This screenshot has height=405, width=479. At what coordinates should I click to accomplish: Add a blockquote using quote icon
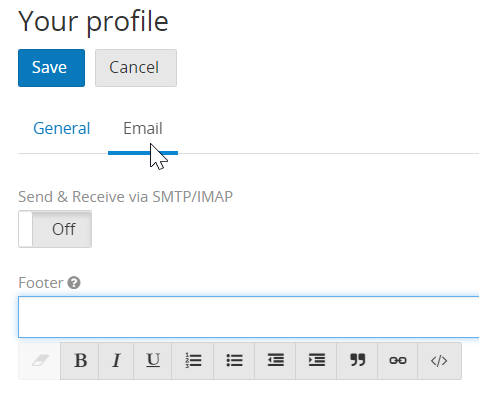click(x=357, y=361)
